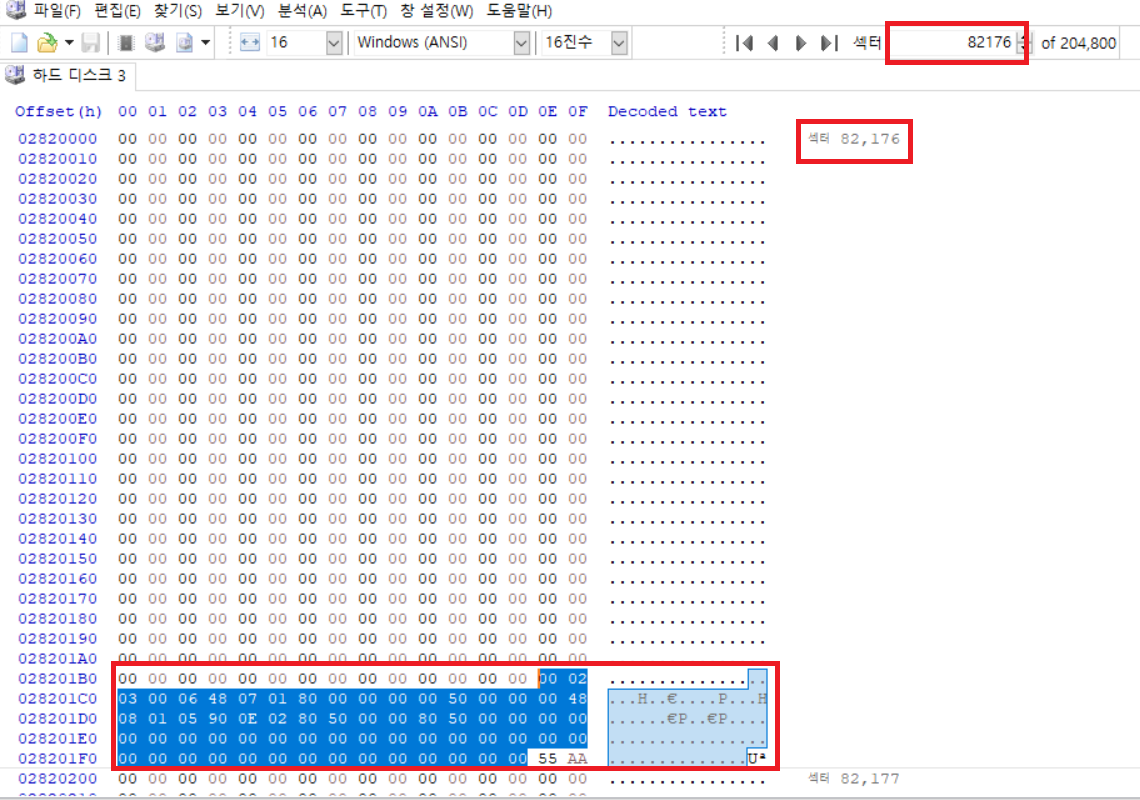Open the Windows (ANSI) charset dropdown

pos(521,43)
